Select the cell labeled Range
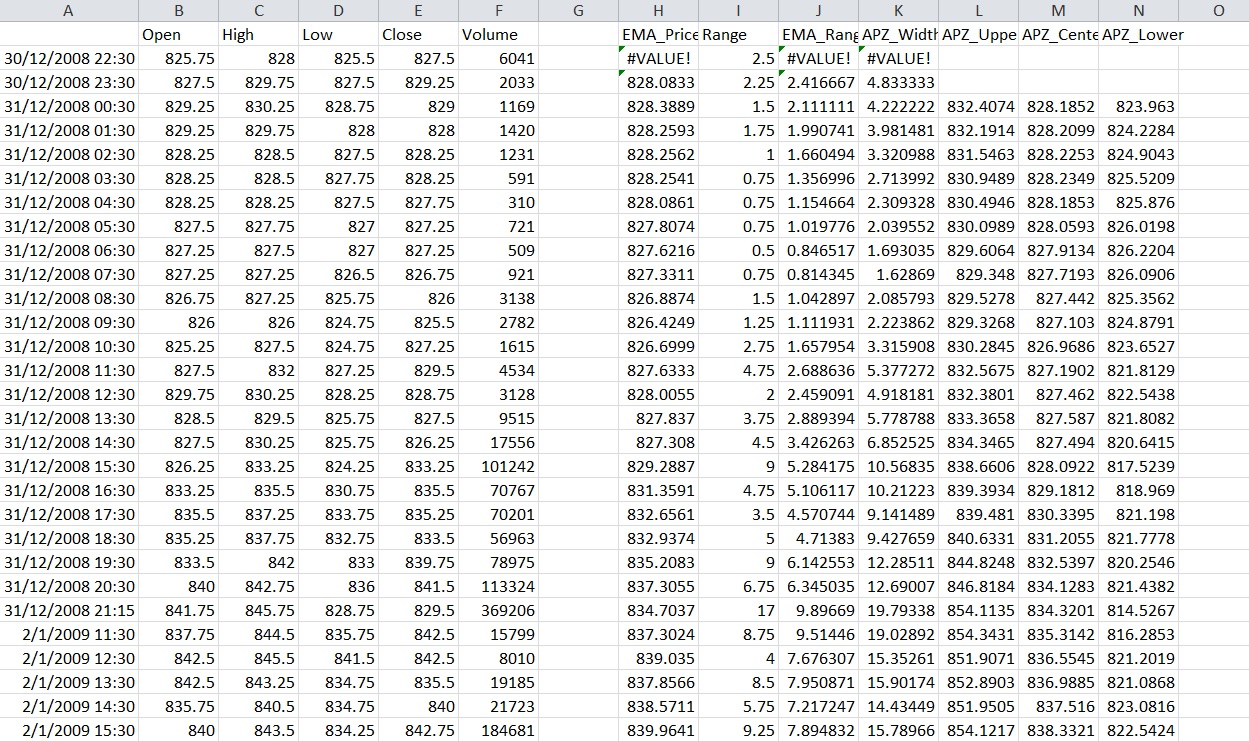 [x=738, y=34]
